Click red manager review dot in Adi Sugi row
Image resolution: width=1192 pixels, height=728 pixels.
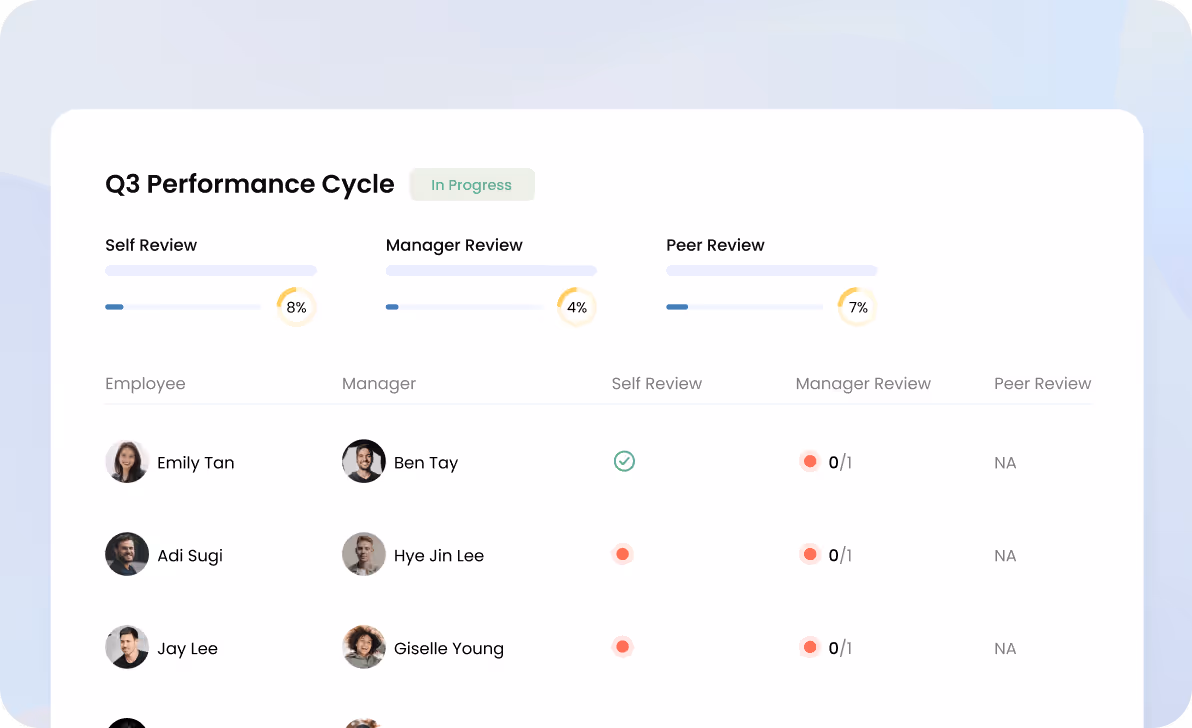point(810,554)
